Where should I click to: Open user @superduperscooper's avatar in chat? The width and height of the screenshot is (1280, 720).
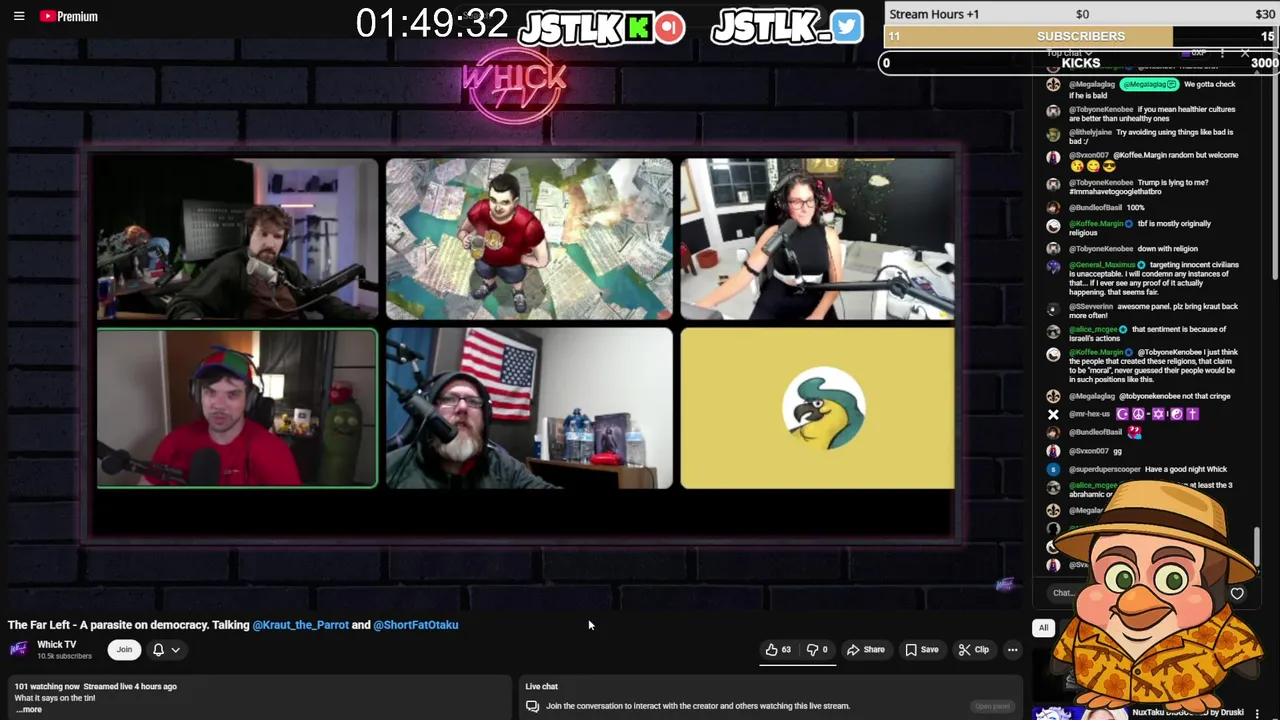[x=1053, y=469]
